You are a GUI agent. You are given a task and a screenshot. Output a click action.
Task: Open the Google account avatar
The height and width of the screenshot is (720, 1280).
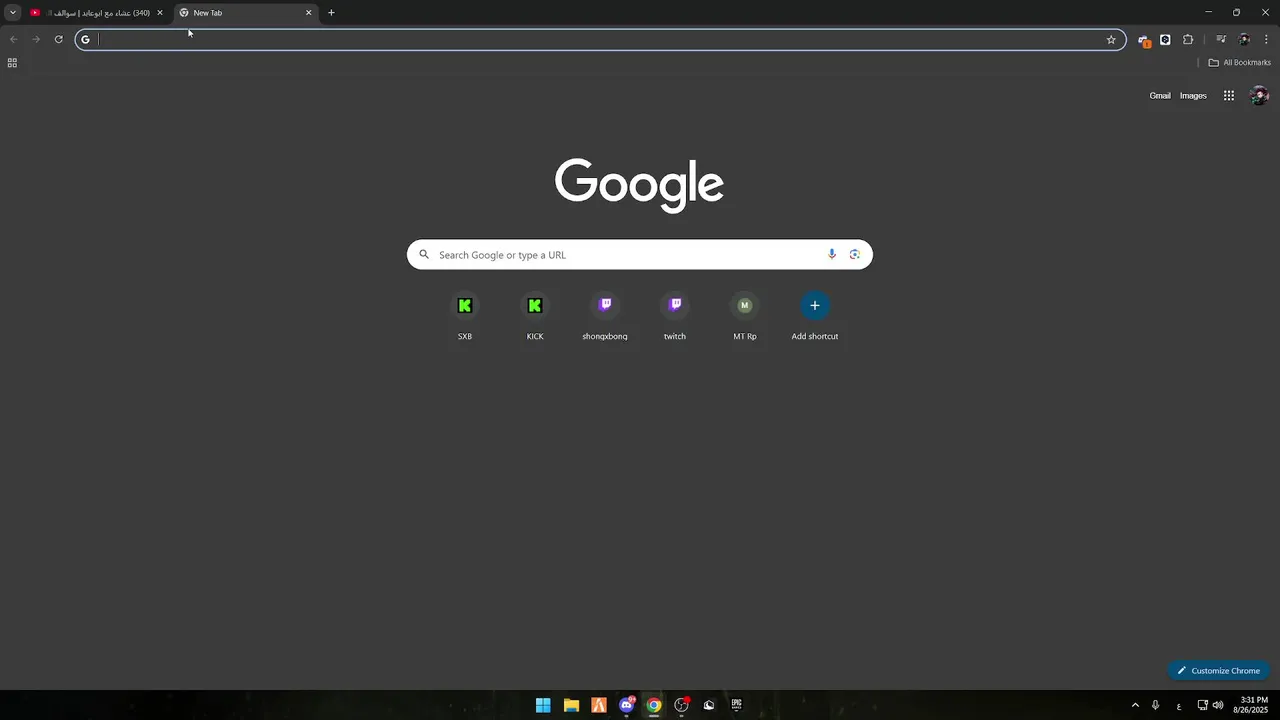pyautogui.click(x=1259, y=96)
